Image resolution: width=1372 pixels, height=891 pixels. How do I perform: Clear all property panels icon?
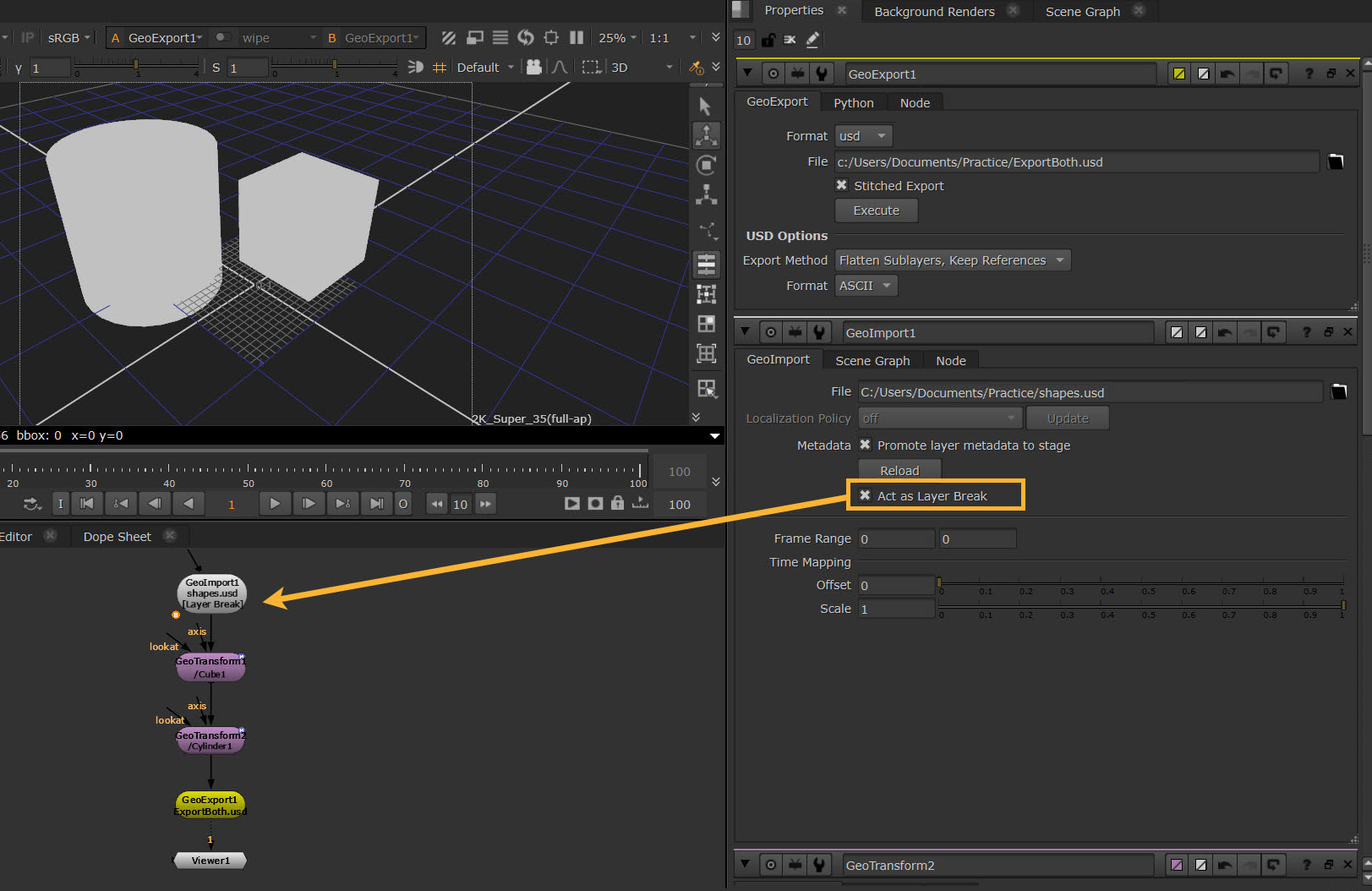(x=790, y=40)
